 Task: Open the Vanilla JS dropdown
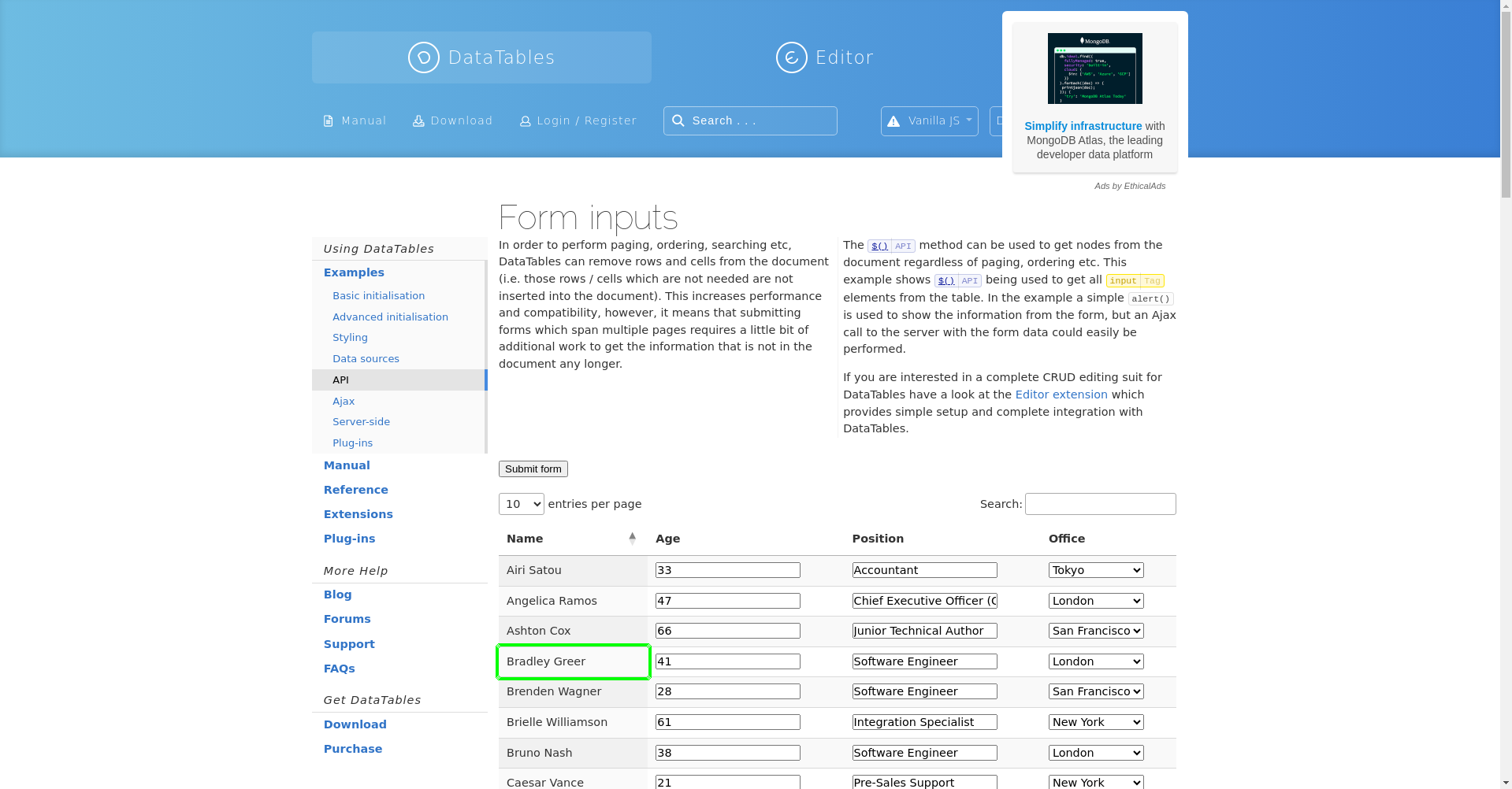tap(930, 121)
